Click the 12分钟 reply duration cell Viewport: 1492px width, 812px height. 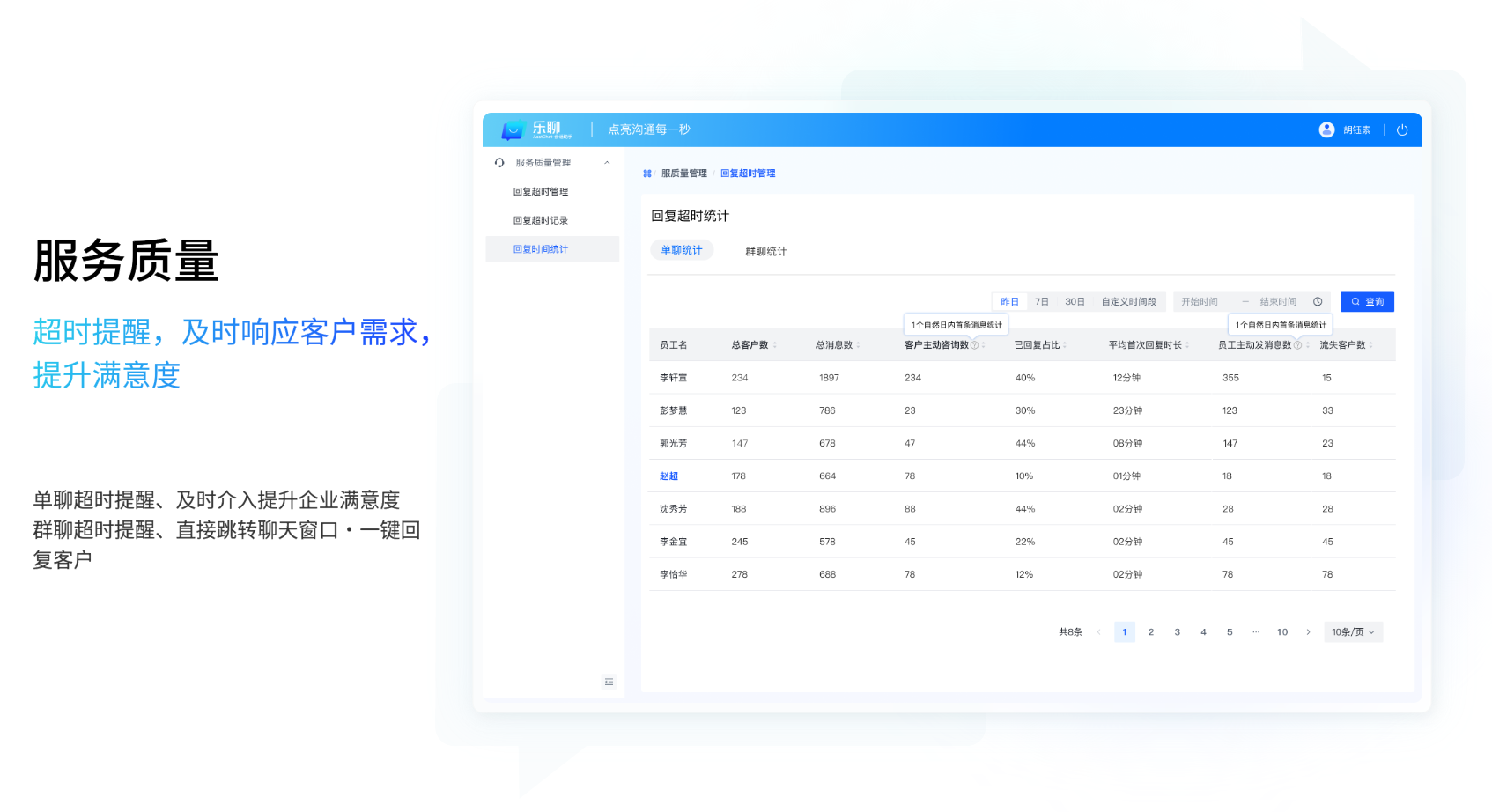(x=1126, y=378)
